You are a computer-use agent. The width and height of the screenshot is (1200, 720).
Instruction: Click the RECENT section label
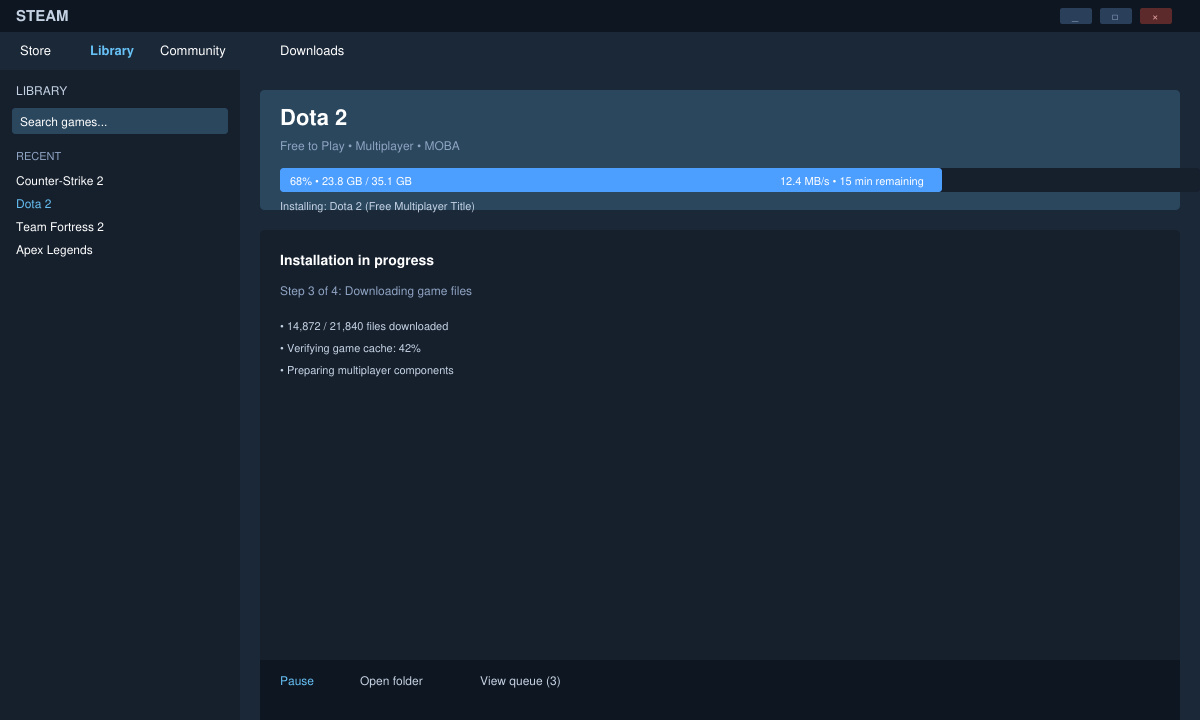[x=39, y=156]
